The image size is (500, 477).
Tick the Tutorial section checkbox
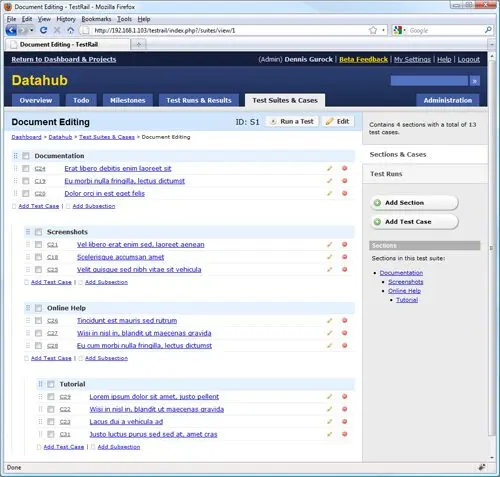coord(51,384)
